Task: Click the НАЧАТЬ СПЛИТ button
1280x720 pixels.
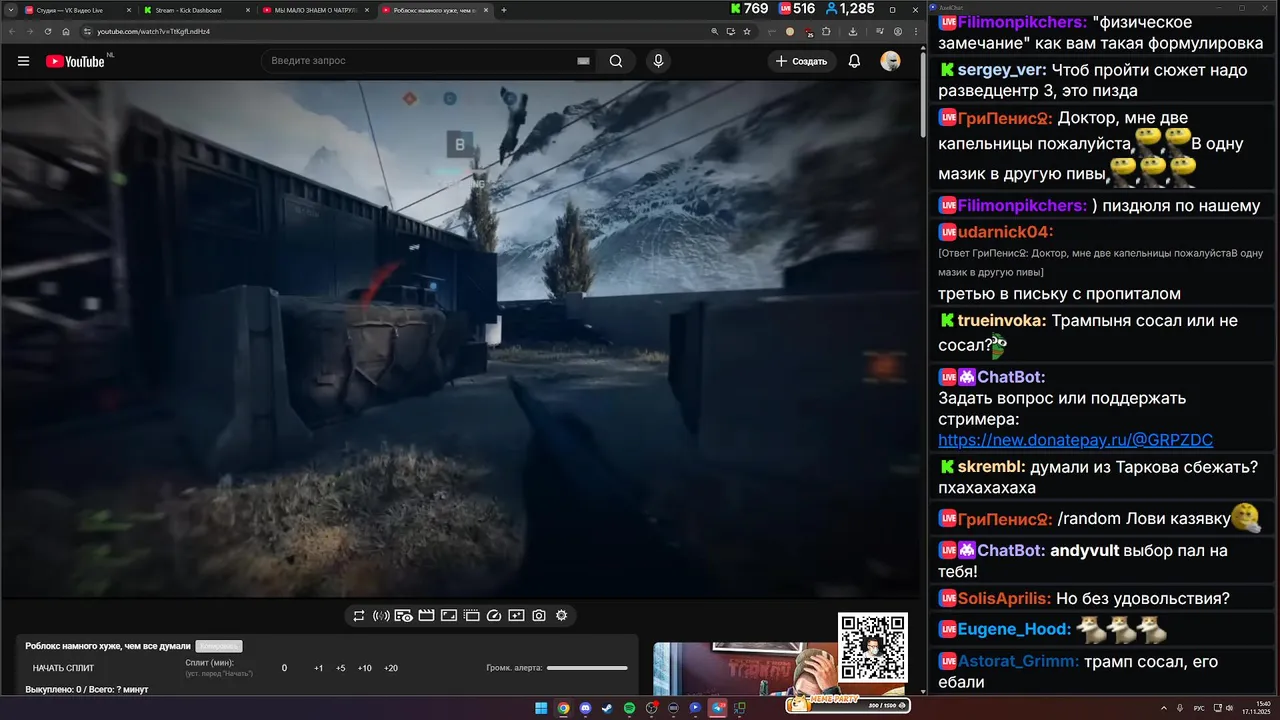Action: click(x=63, y=668)
